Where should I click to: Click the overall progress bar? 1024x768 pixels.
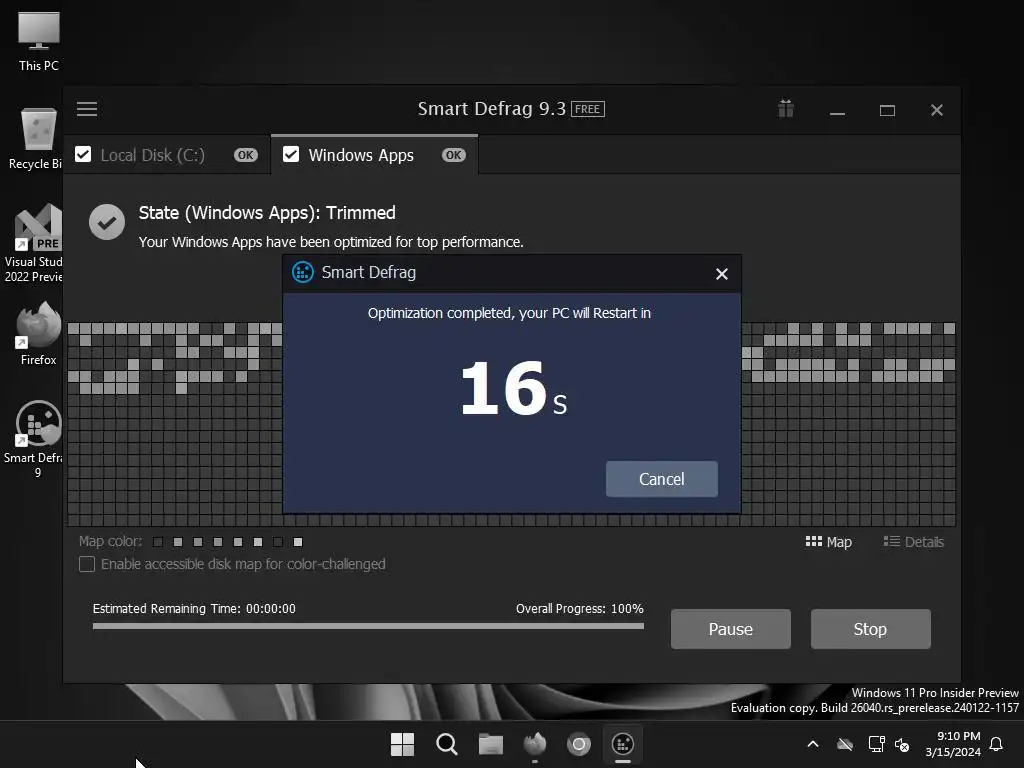click(x=368, y=626)
